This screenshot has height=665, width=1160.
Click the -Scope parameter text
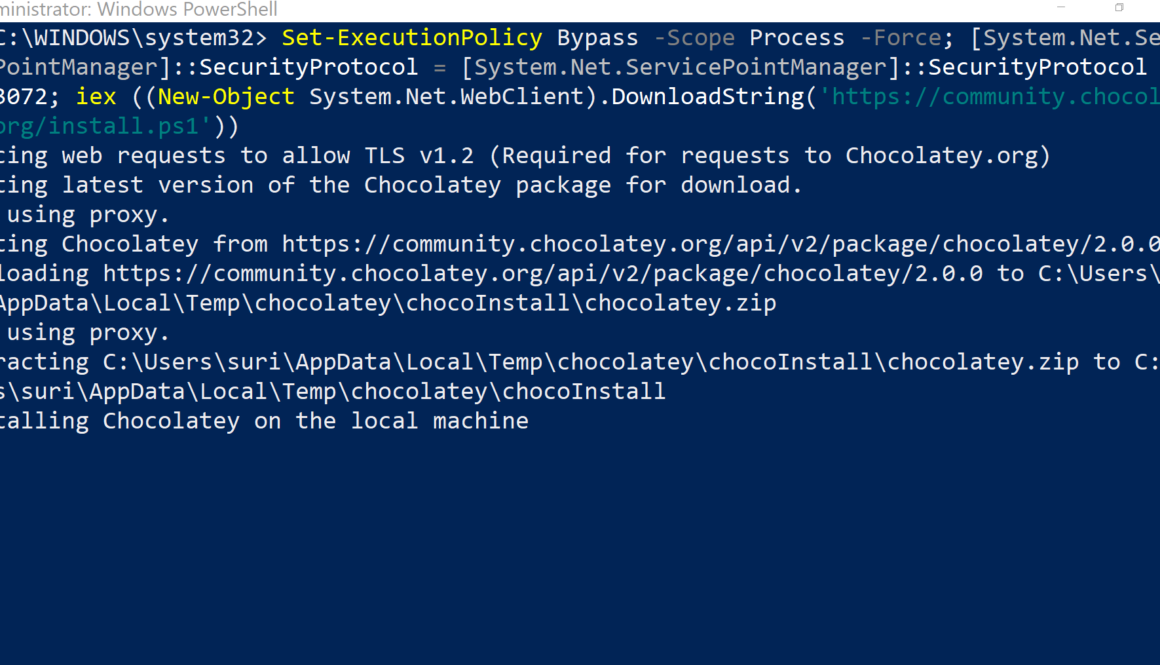pos(694,38)
